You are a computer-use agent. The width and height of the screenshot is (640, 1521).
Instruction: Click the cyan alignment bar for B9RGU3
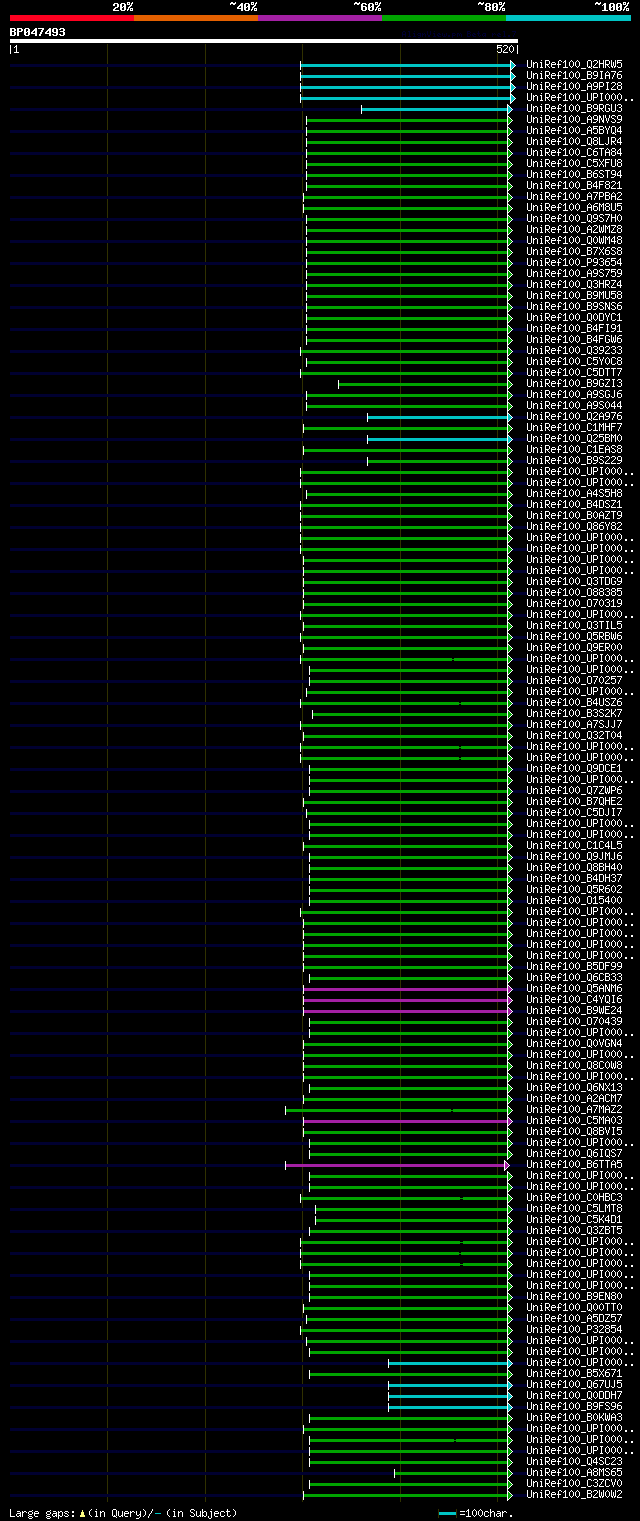(436, 108)
